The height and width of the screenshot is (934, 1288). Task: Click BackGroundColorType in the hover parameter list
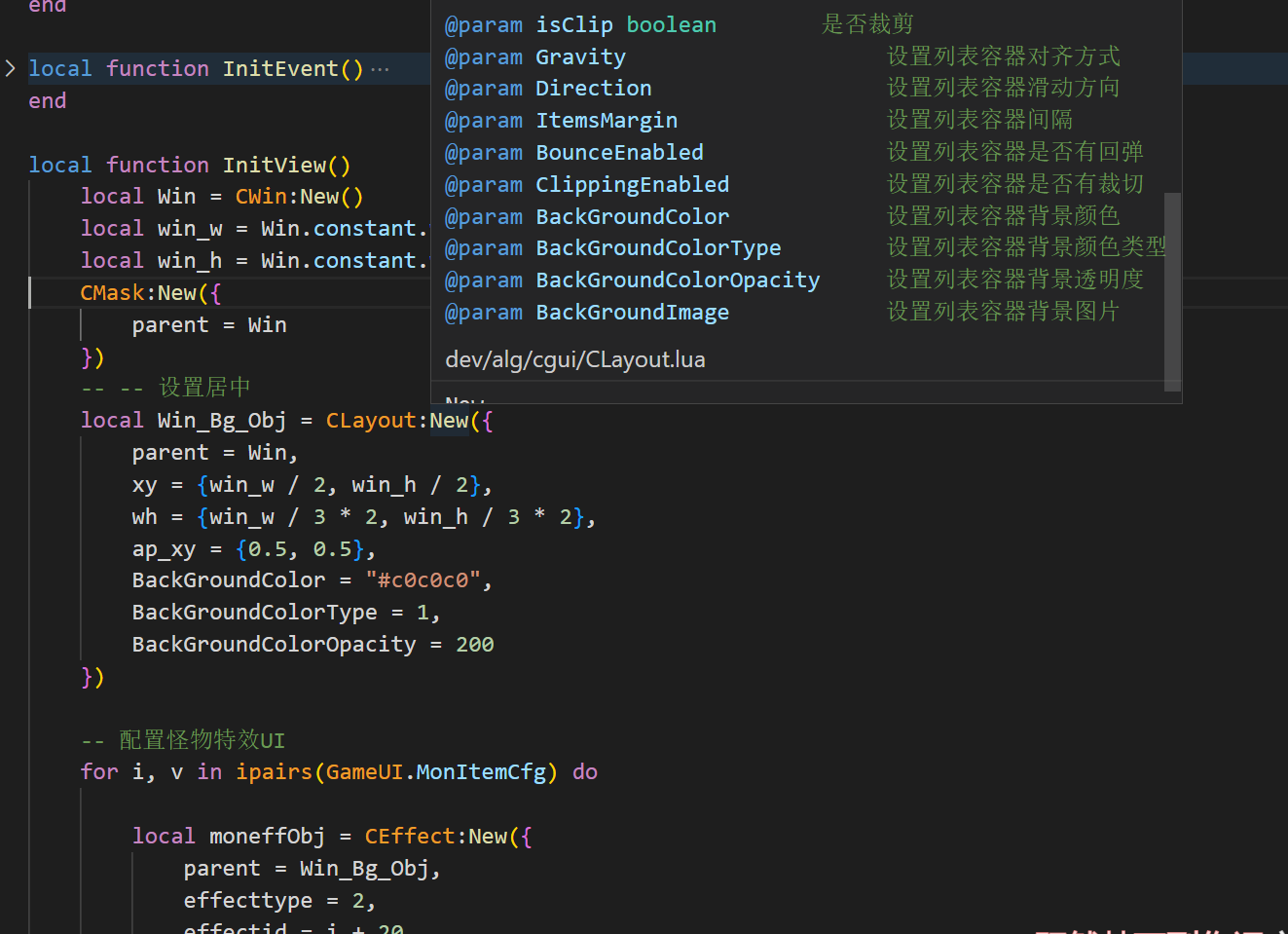pyautogui.click(x=659, y=248)
